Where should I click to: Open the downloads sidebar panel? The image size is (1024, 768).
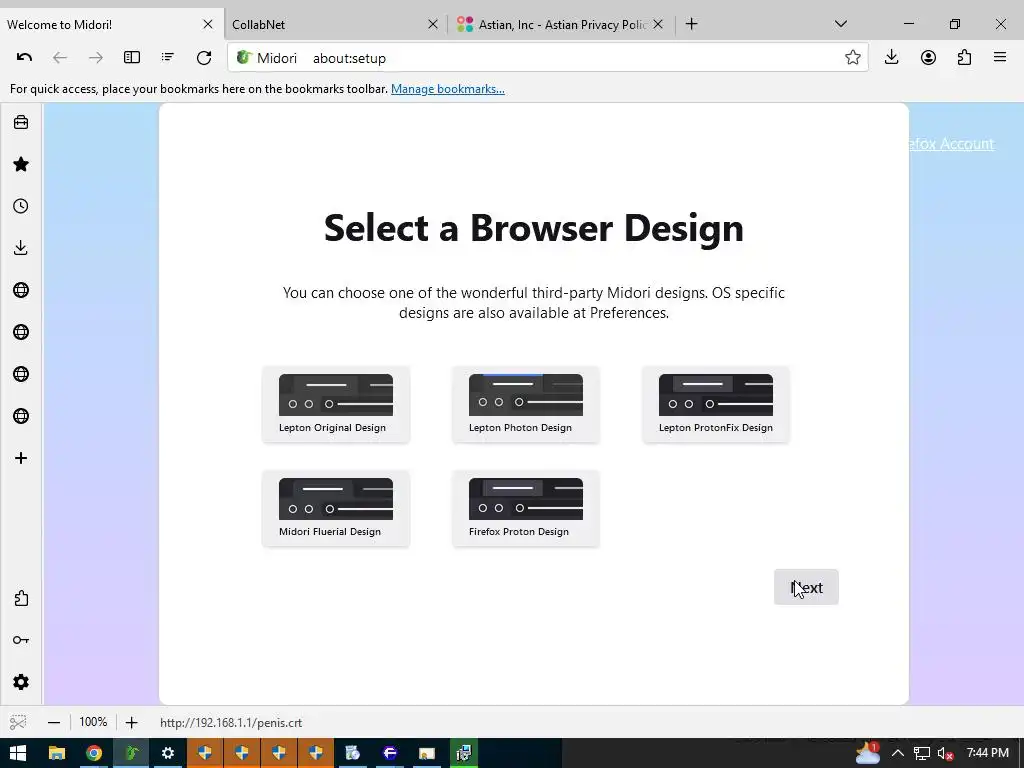21,248
